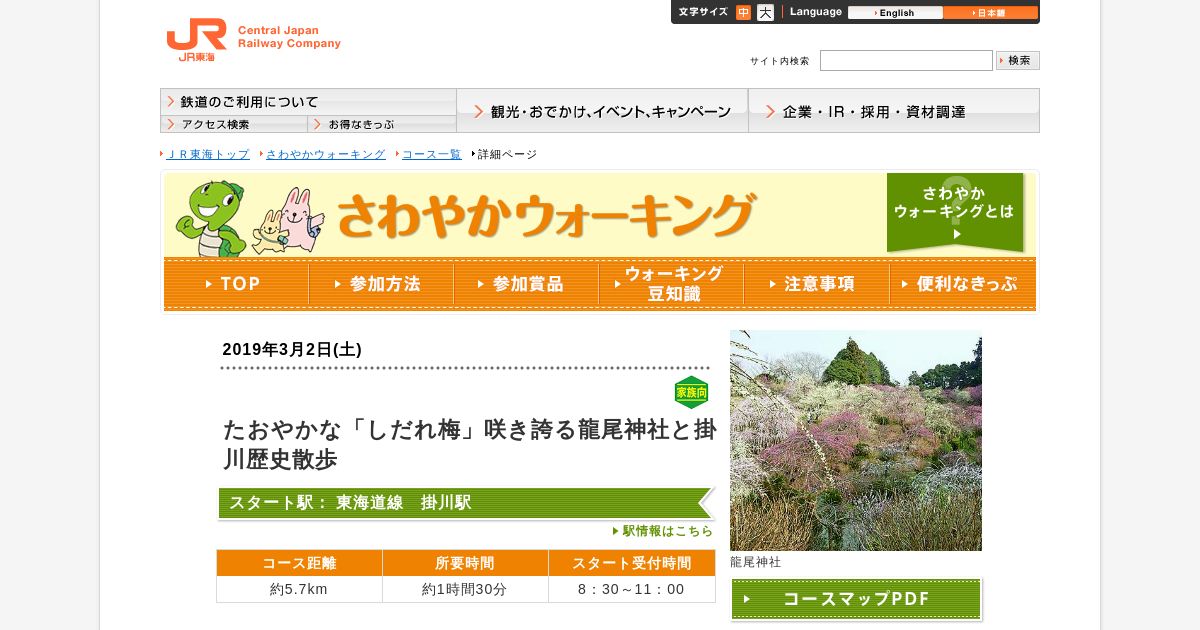The height and width of the screenshot is (630, 1200).
Task: Click the 8：30～11：00 cell
Action: click(632, 589)
